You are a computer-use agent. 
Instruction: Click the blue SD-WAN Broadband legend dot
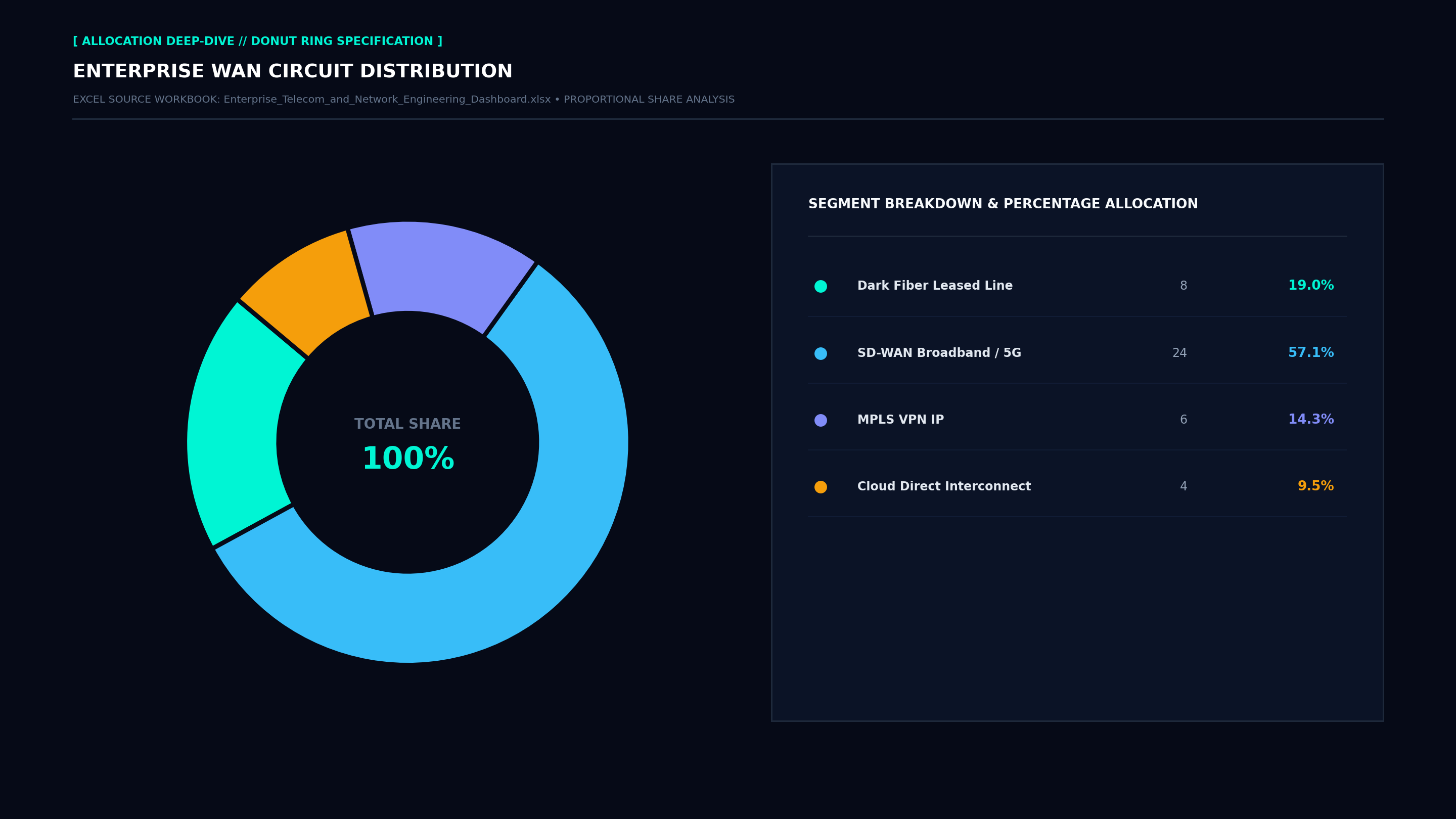[x=821, y=353]
